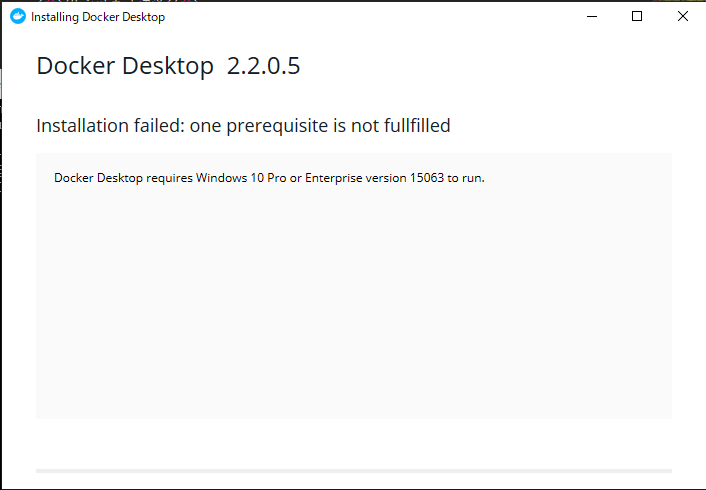Click the 'Installation failed' subheading
The height and width of the screenshot is (490, 706).
[x=243, y=126]
